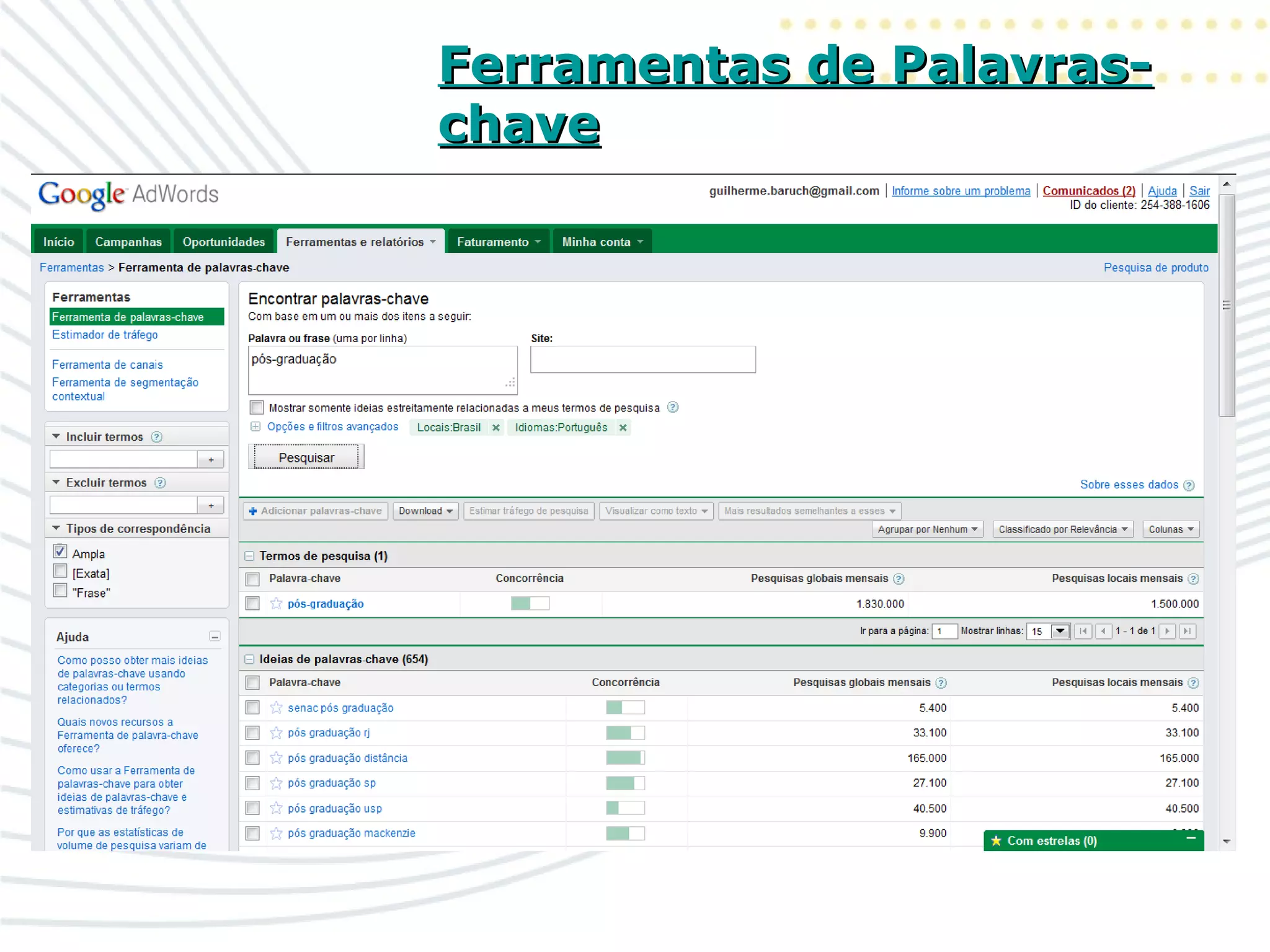Star the senac pós graduação keyword
This screenshot has height=952, width=1270.
click(276, 707)
